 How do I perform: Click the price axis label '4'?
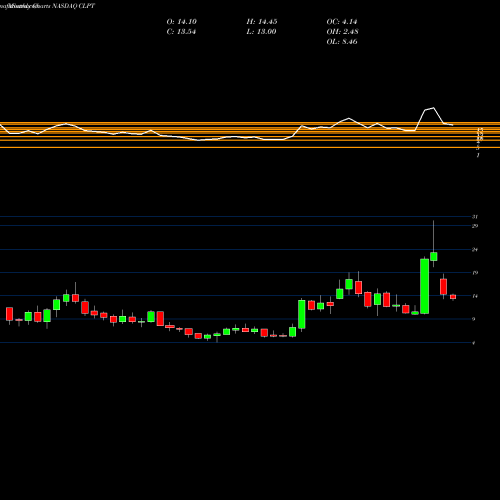(x=474, y=343)
